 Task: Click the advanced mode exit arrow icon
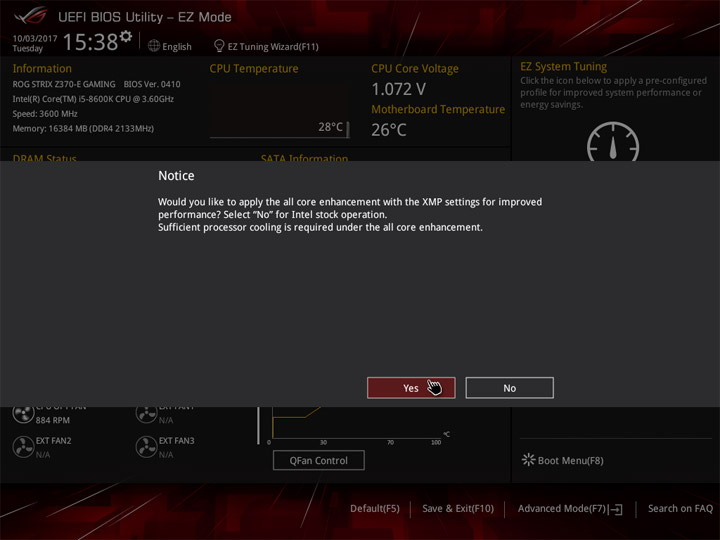pyautogui.click(x=616, y=509)
